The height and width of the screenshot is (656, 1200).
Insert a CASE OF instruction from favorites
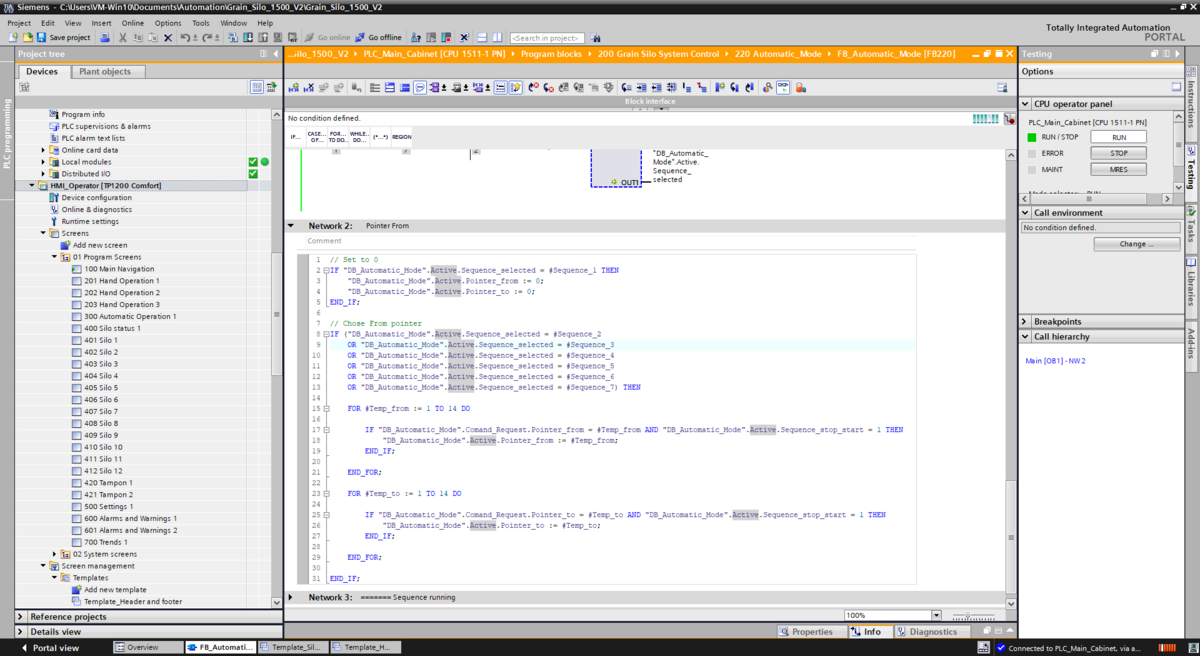[315, 137]
